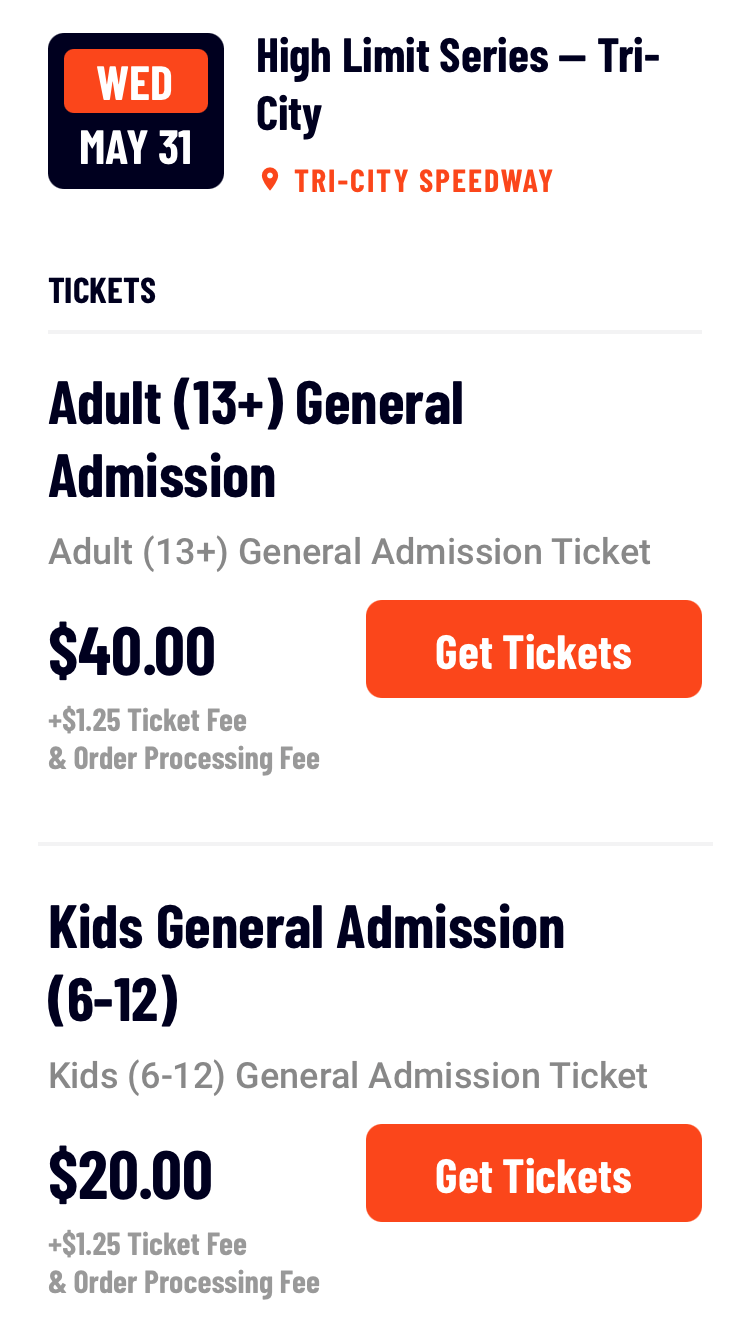Click the Kids (6-12) General Admission Ticket description
Screen dimensions: 750x1334
(348, 1075)
